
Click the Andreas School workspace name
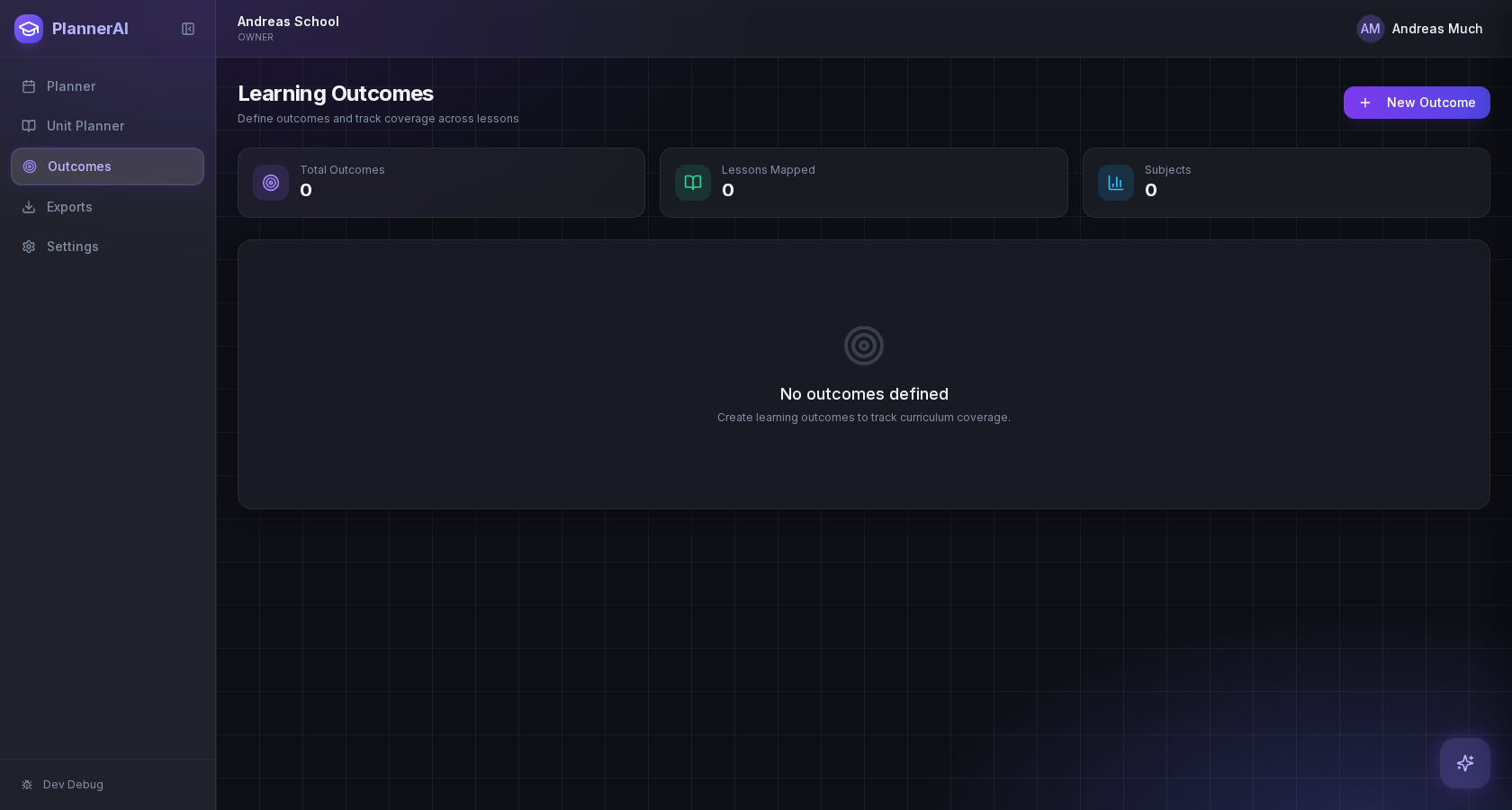point(288,22)
